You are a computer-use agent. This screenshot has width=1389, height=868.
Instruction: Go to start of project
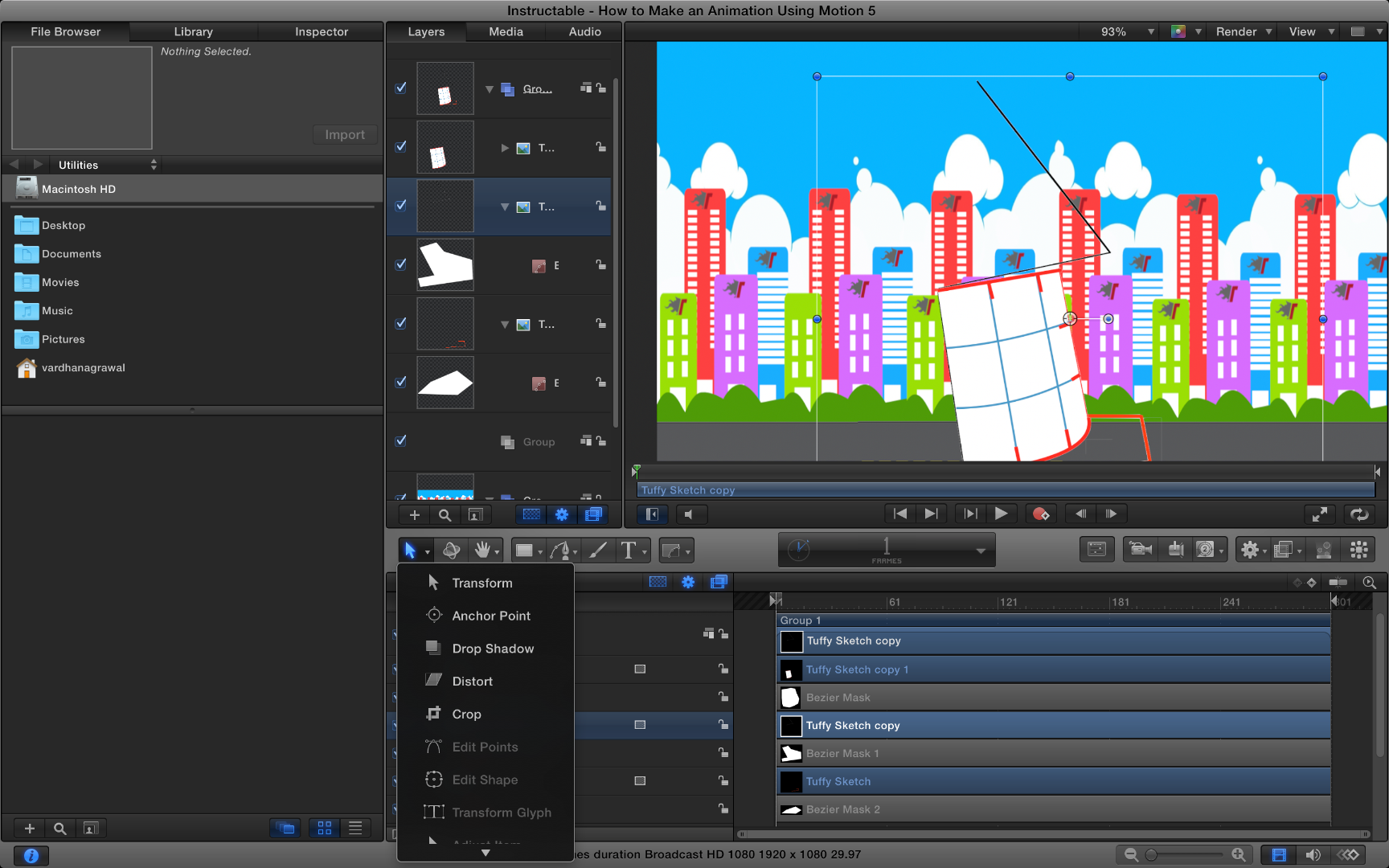pyautogui.click(x=900, y=514)
